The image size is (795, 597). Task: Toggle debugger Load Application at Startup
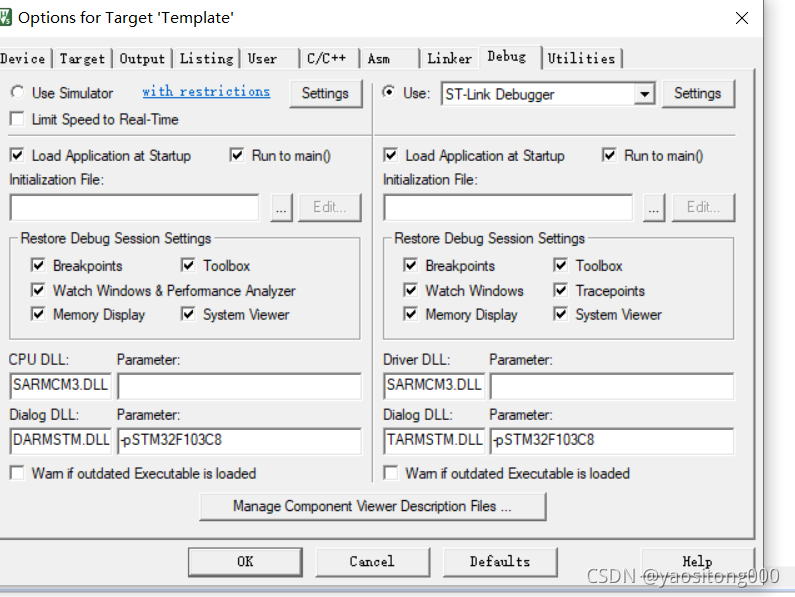(390, 155)
